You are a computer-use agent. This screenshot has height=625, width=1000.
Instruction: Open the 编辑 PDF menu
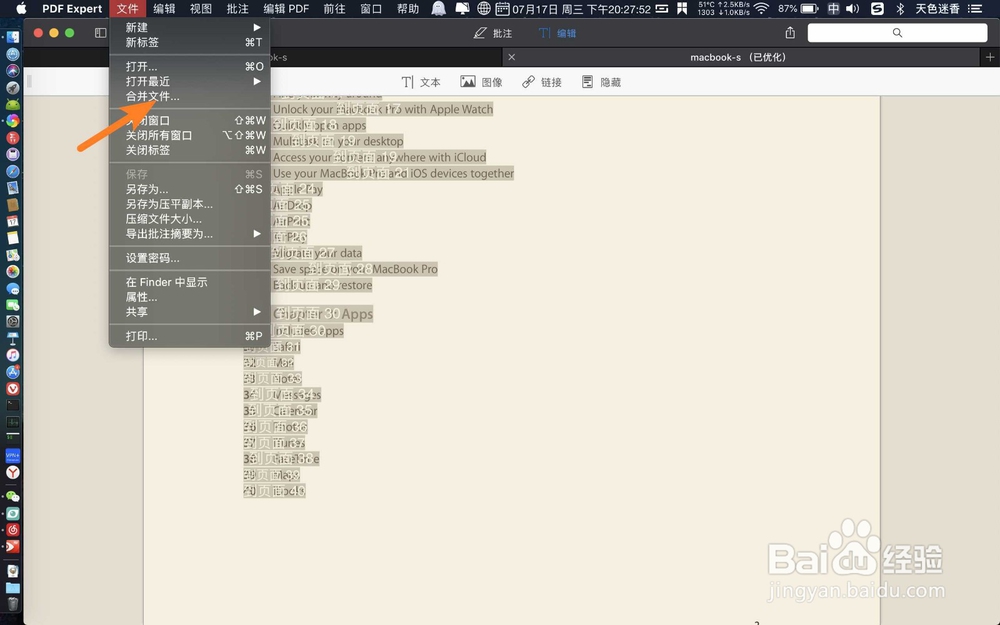pos(286,8)
